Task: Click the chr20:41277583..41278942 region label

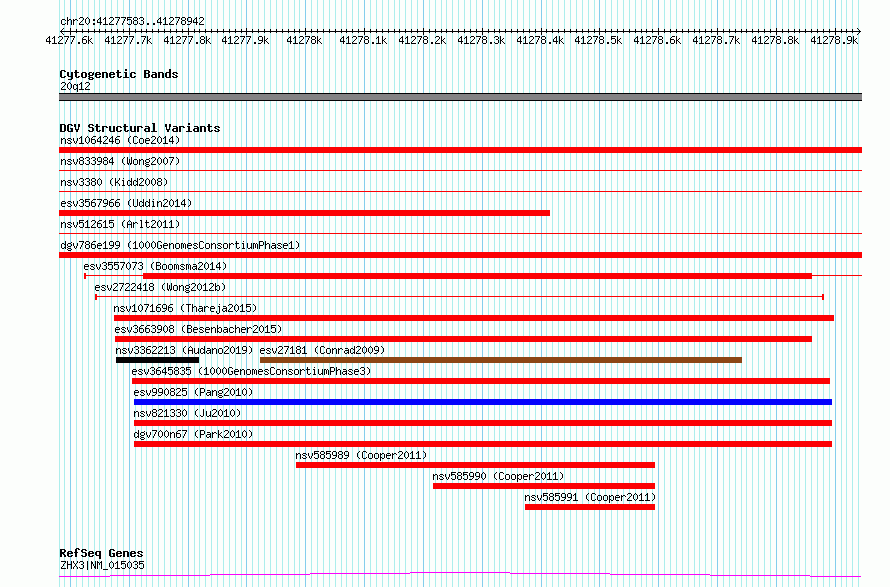Action: point(132,22)
